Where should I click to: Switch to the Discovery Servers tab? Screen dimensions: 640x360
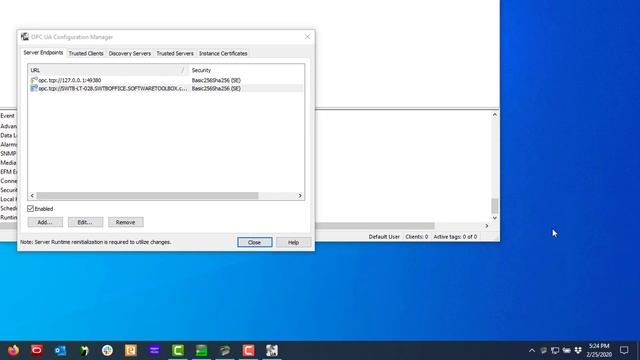tap(130, 53)
